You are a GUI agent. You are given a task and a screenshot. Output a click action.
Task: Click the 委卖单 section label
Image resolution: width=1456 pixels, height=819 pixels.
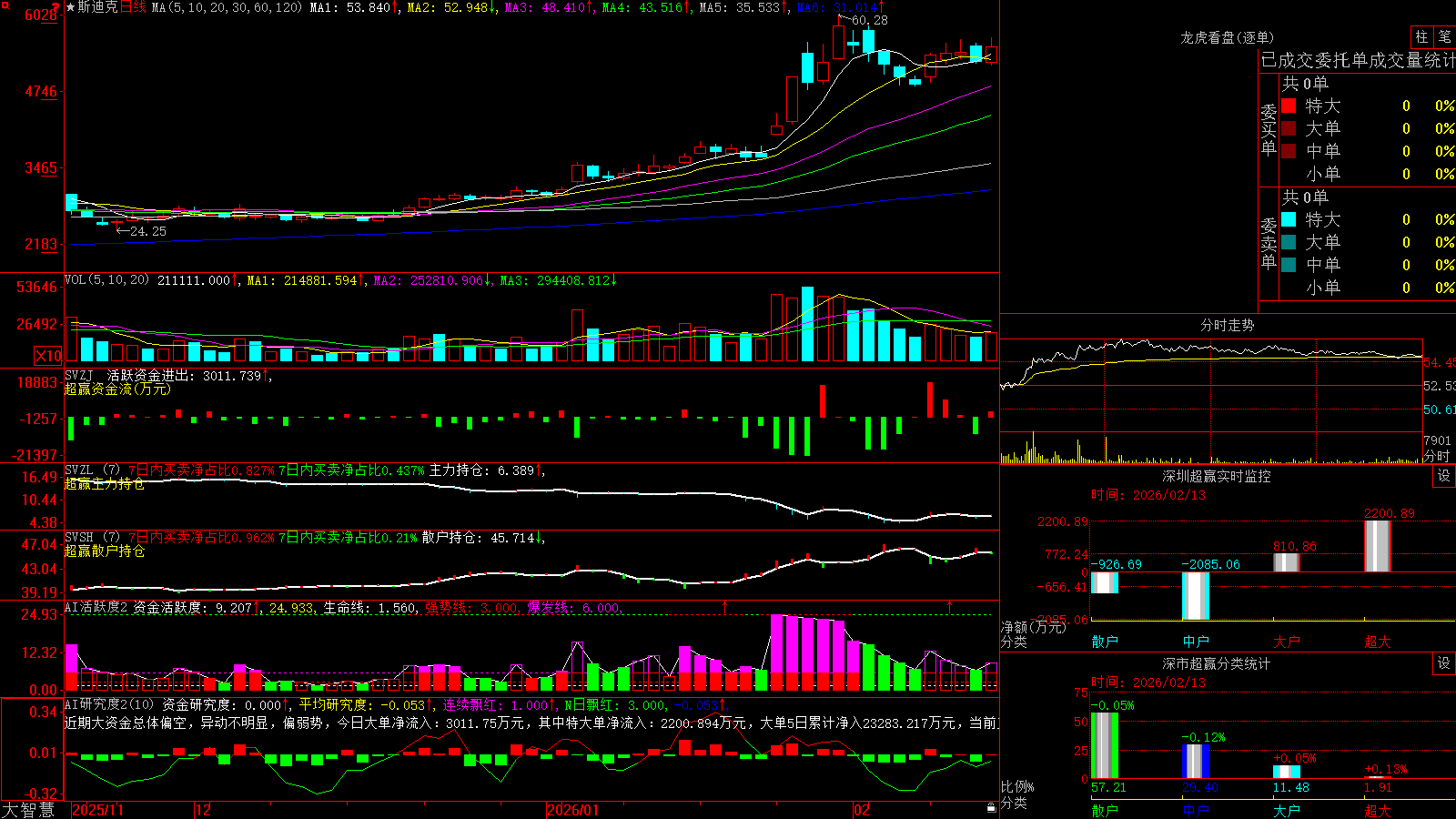click(1269, 244)
